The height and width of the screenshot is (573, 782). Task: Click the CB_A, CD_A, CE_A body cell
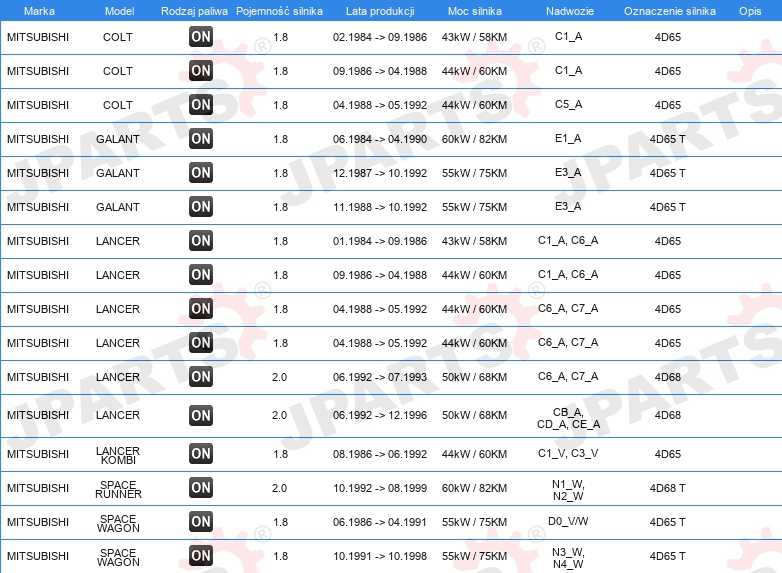[569, 418]
